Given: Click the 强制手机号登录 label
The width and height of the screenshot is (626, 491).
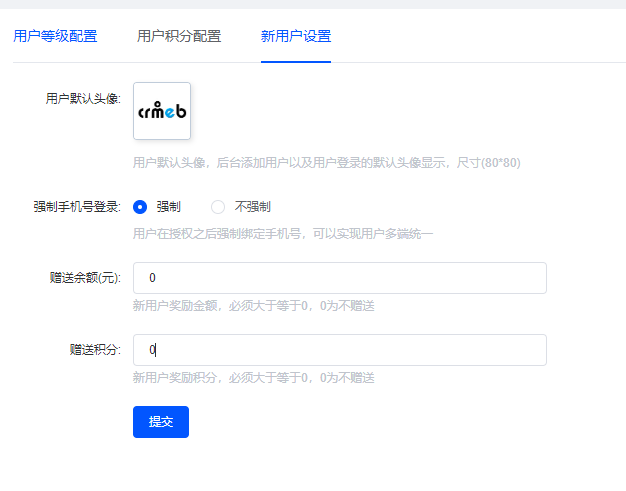Looking at the screenshot, I should click(77, 207).
